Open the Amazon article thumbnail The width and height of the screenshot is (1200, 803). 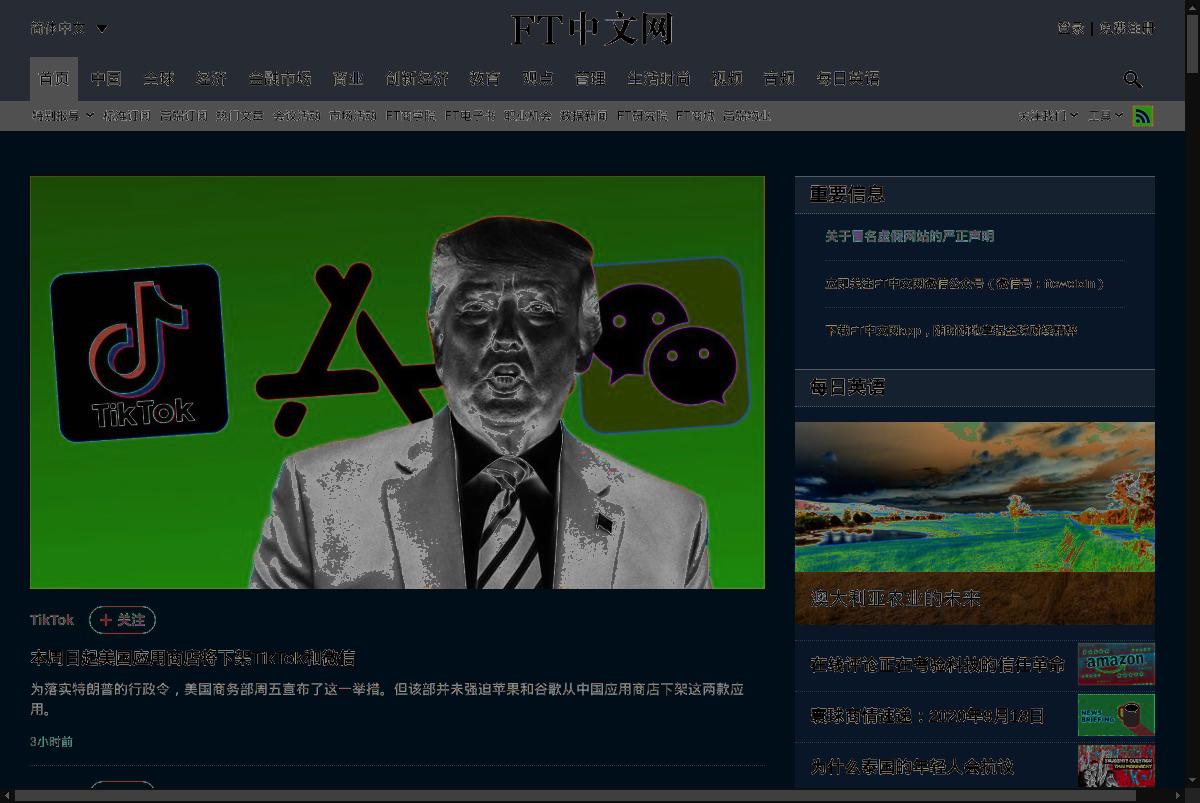pos(1116,664)
